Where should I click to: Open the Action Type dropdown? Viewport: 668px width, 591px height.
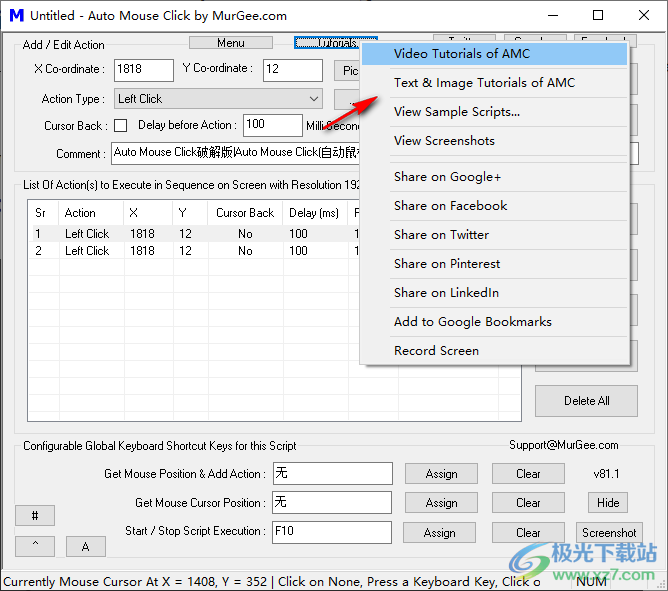coord(218,99)
